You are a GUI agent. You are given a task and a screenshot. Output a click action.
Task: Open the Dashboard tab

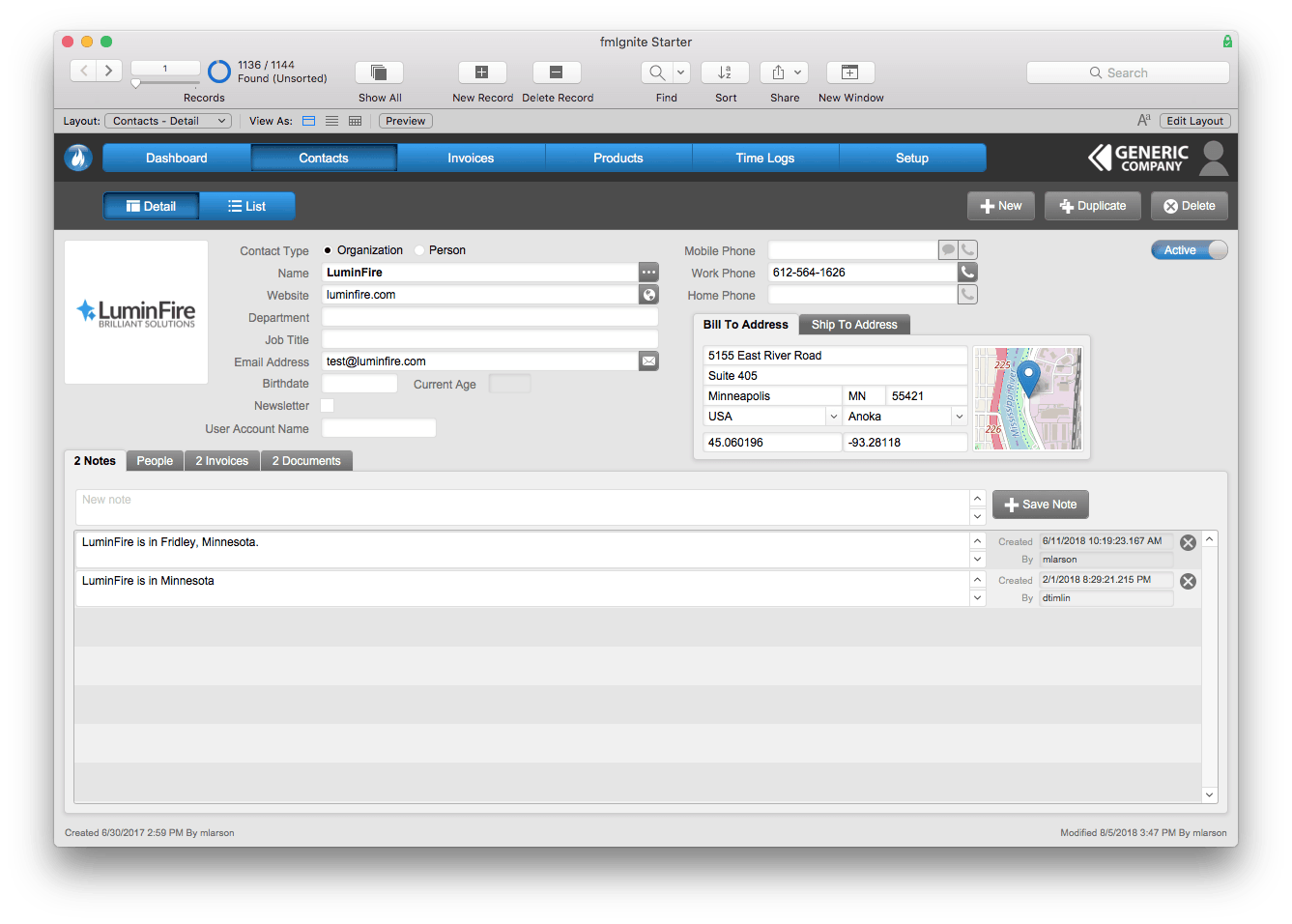pos(177,158)
